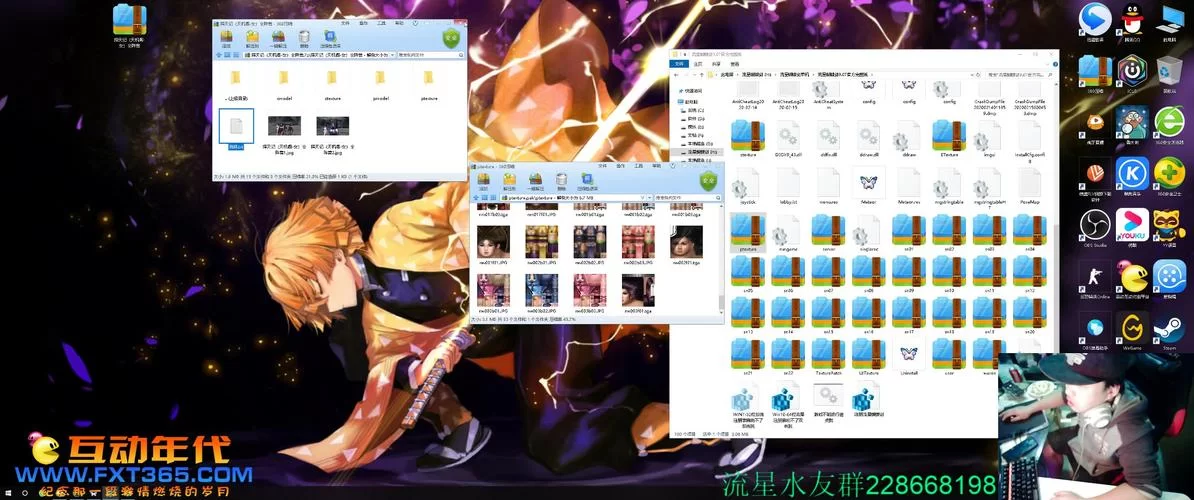Open Tools menu in top-left 360zip window

(x=382, y=24)
